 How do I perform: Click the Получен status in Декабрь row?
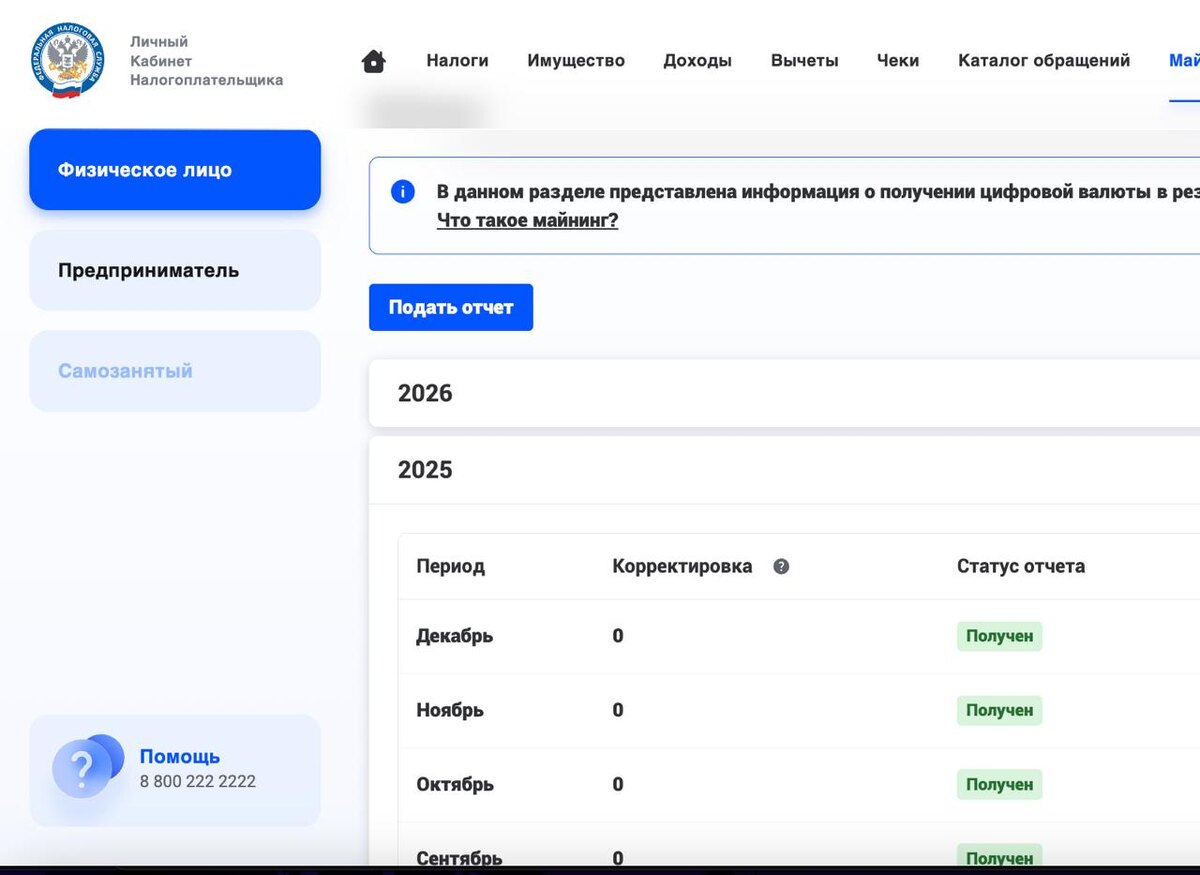click(x=999, y=636)
